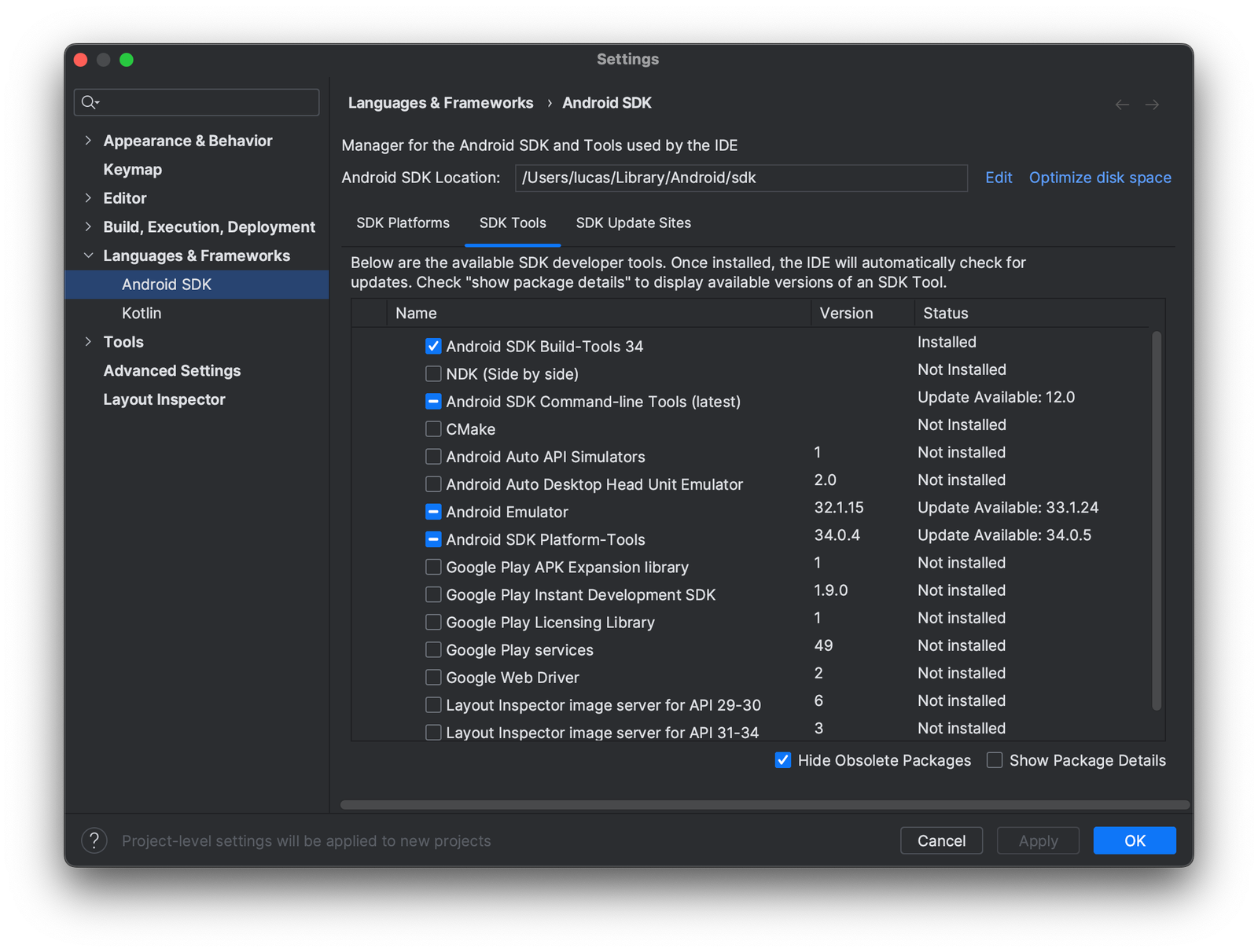Click Edit next to SDK location

(x=999, y=177)
